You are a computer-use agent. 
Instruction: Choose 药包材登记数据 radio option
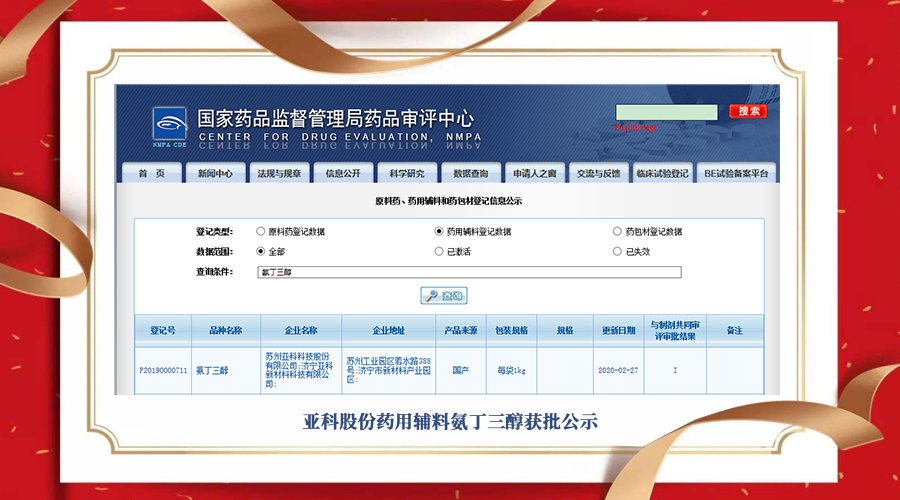(x=617, y=232)
